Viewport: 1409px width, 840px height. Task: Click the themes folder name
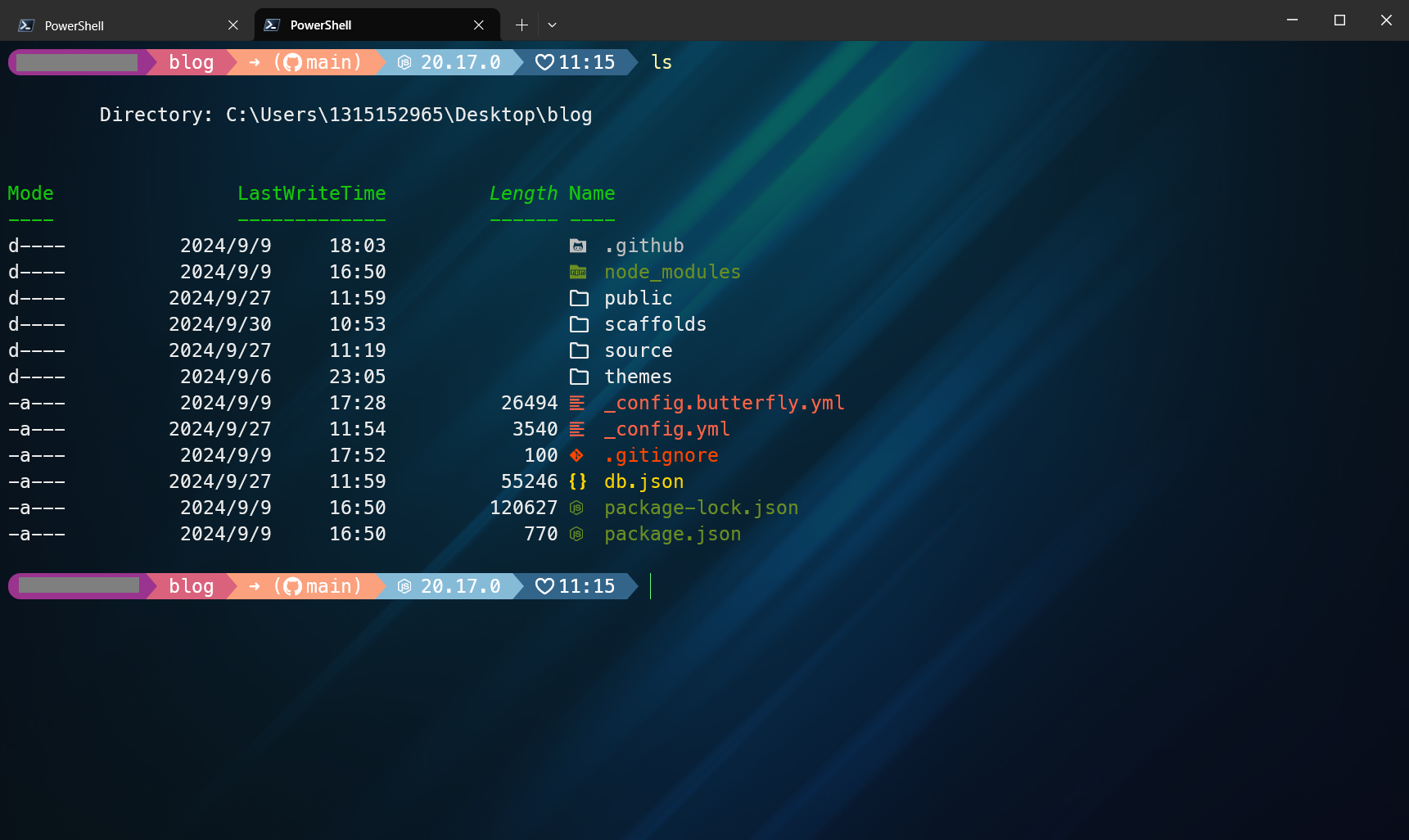pos(638,377)
